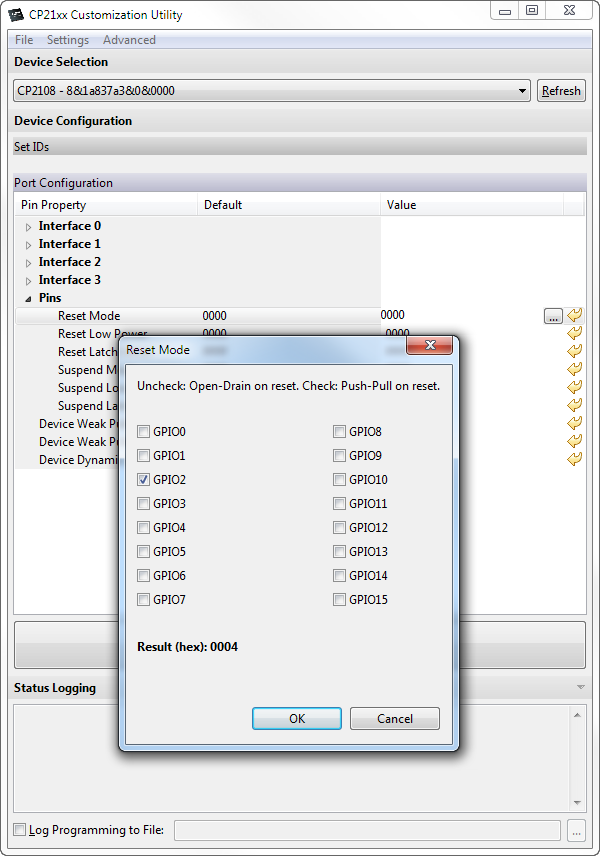Open the Settings menu

(68, 40)
